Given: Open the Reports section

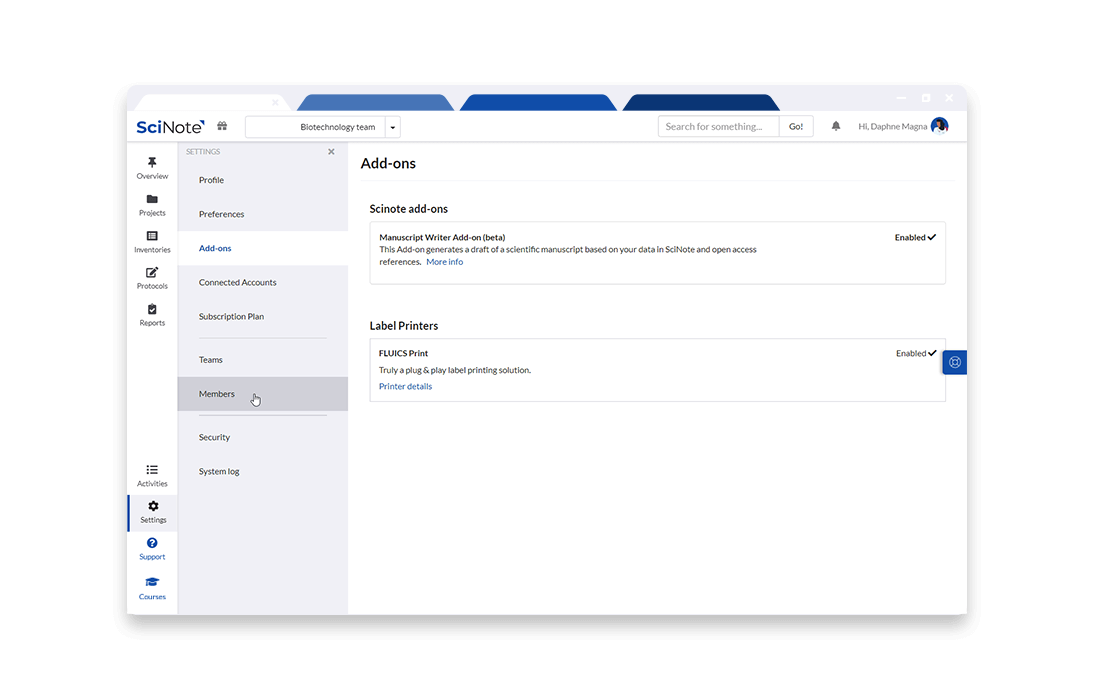Looking at the screenshot, I should point(152,314).
